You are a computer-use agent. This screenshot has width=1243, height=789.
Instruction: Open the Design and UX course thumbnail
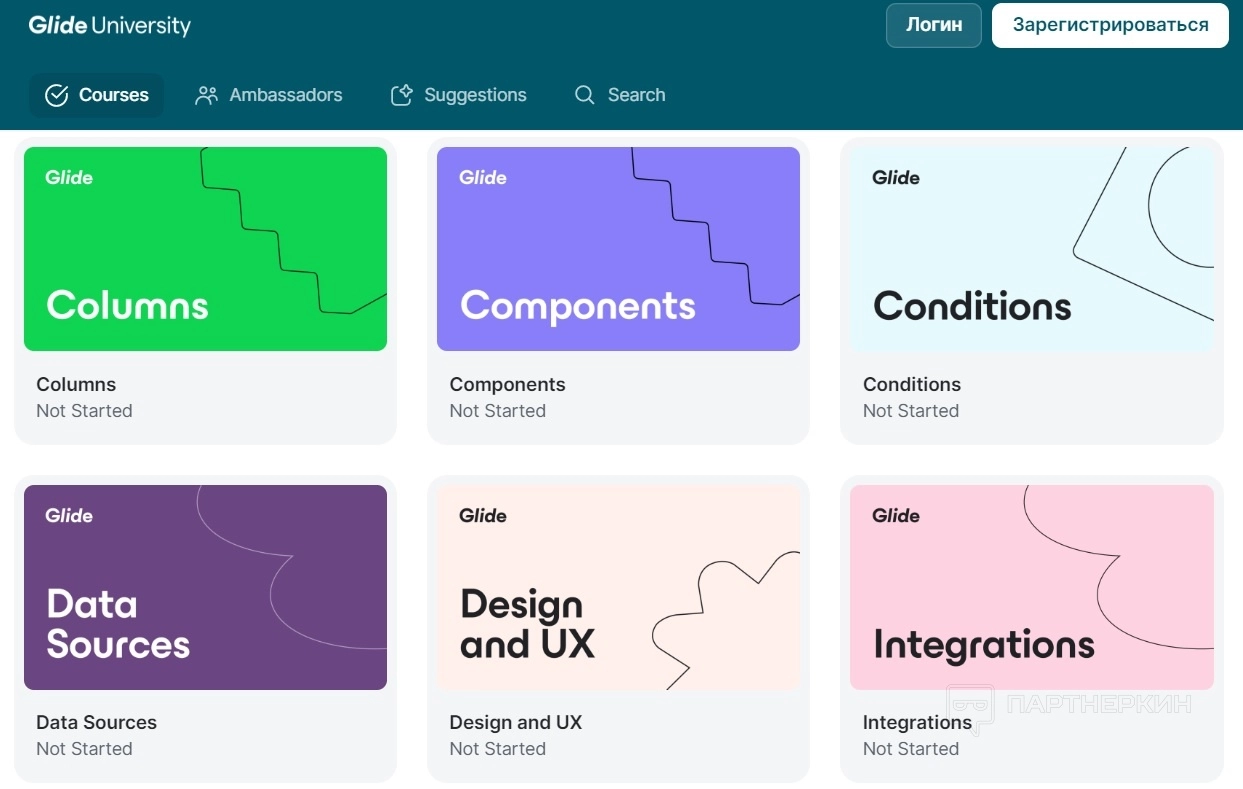(x=618, y=587)
